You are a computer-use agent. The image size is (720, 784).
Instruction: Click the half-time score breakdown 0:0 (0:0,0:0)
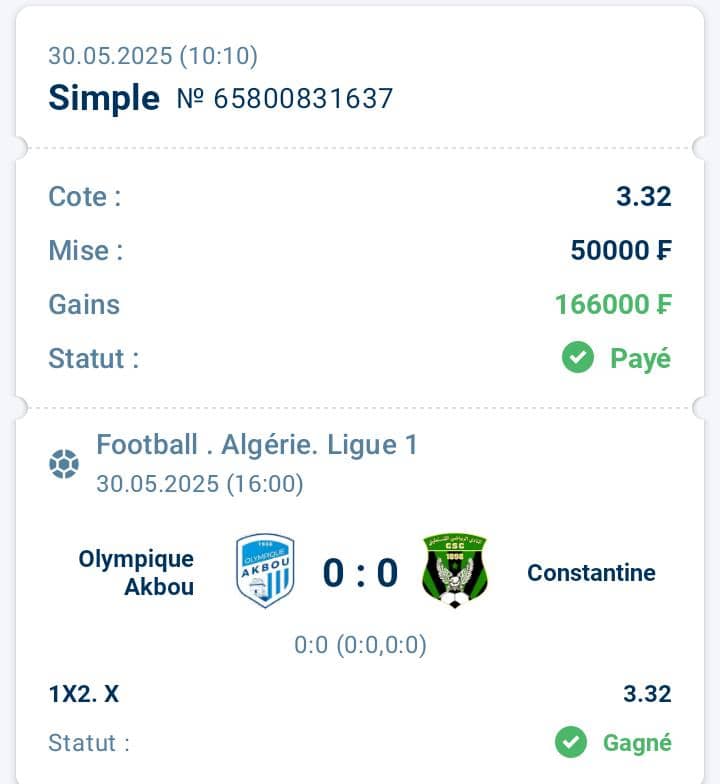pos(360,645)
